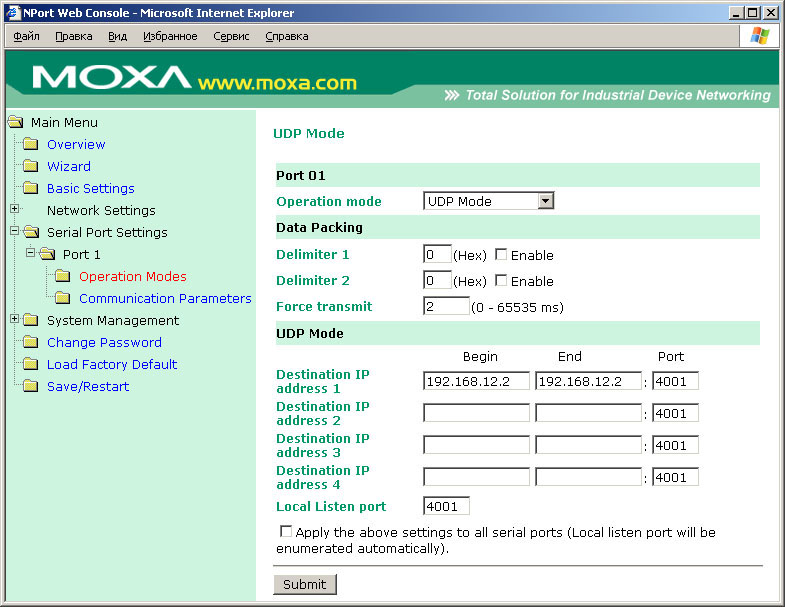Click the Load Factory Default folder icon
Viewport: 785px width, 607px height.
[x=30, y=364]
